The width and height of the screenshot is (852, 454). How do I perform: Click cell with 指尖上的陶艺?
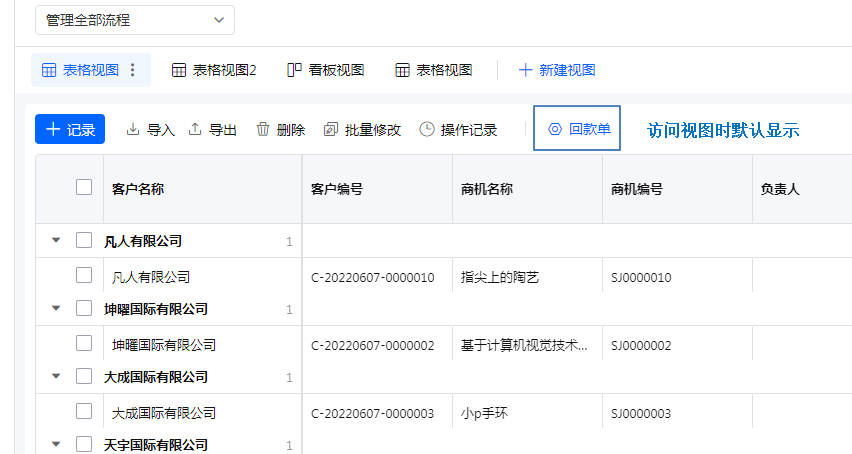click(x=500, y=277)
